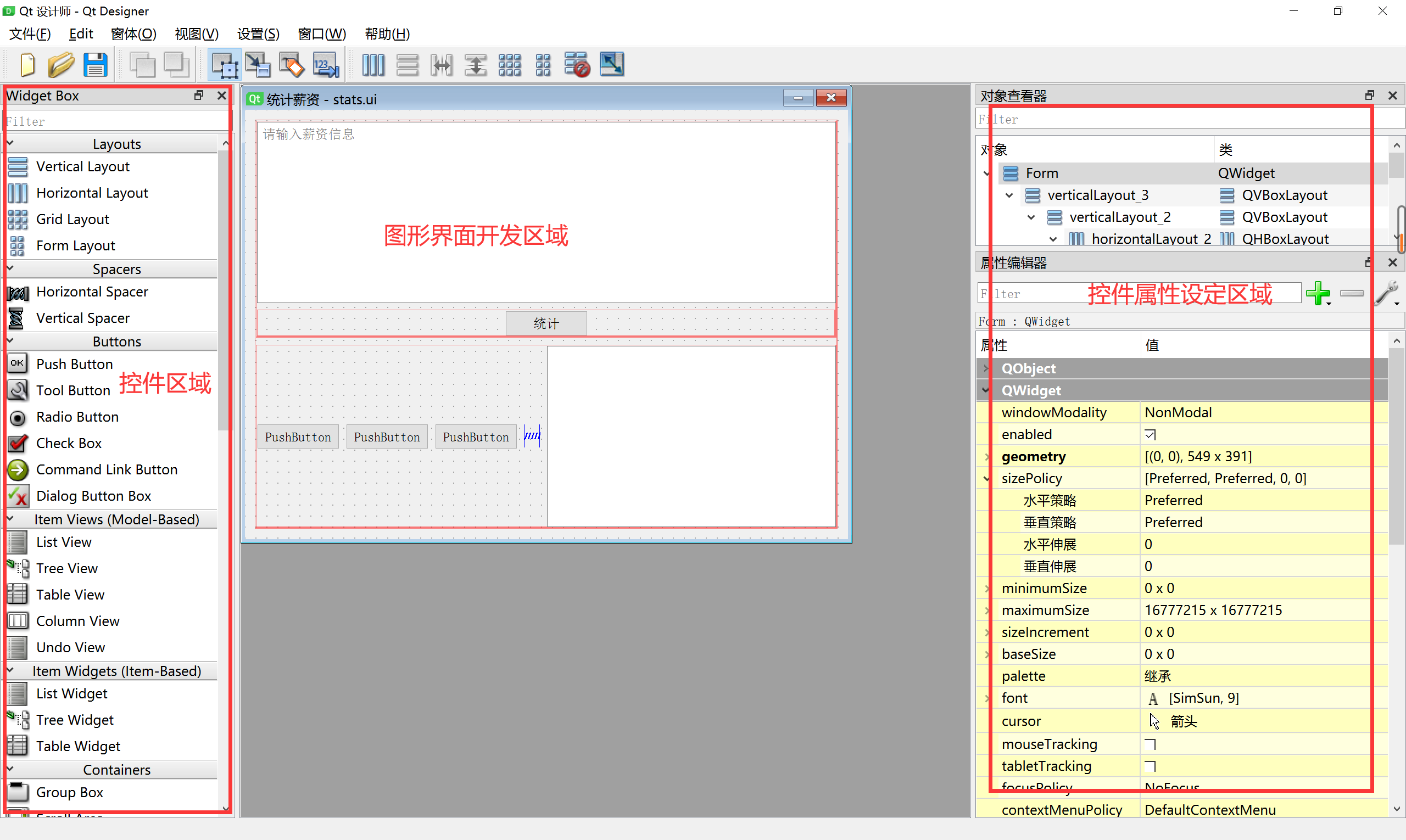The height and width of the screenshot is (840, 1406).
Task: Apply Lay Out Horizontally toolbar icon
Action: [373, 65]
